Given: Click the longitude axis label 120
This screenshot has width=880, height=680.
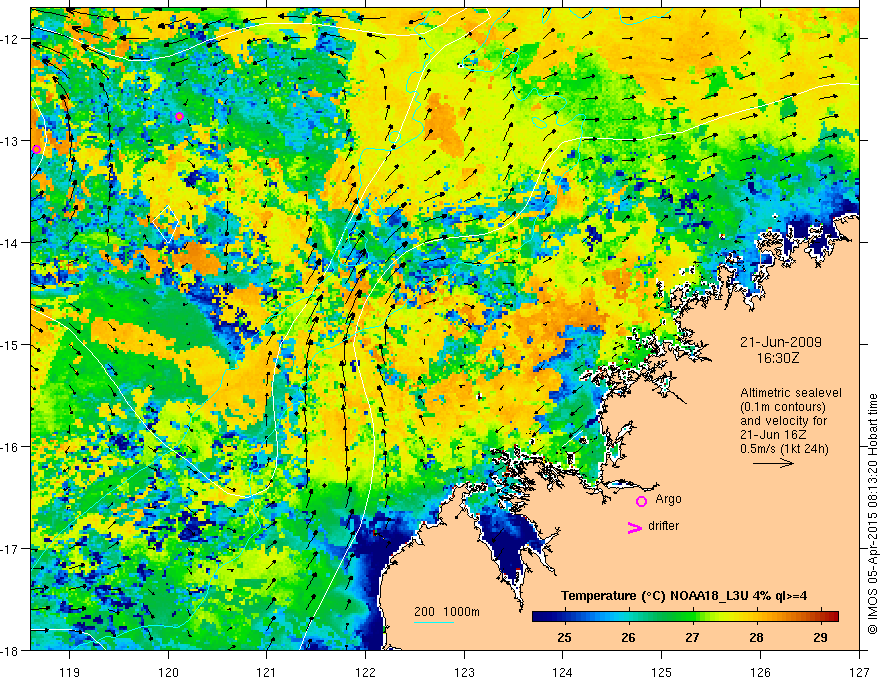Looking at the screenshot, I should tap(168, 672).
